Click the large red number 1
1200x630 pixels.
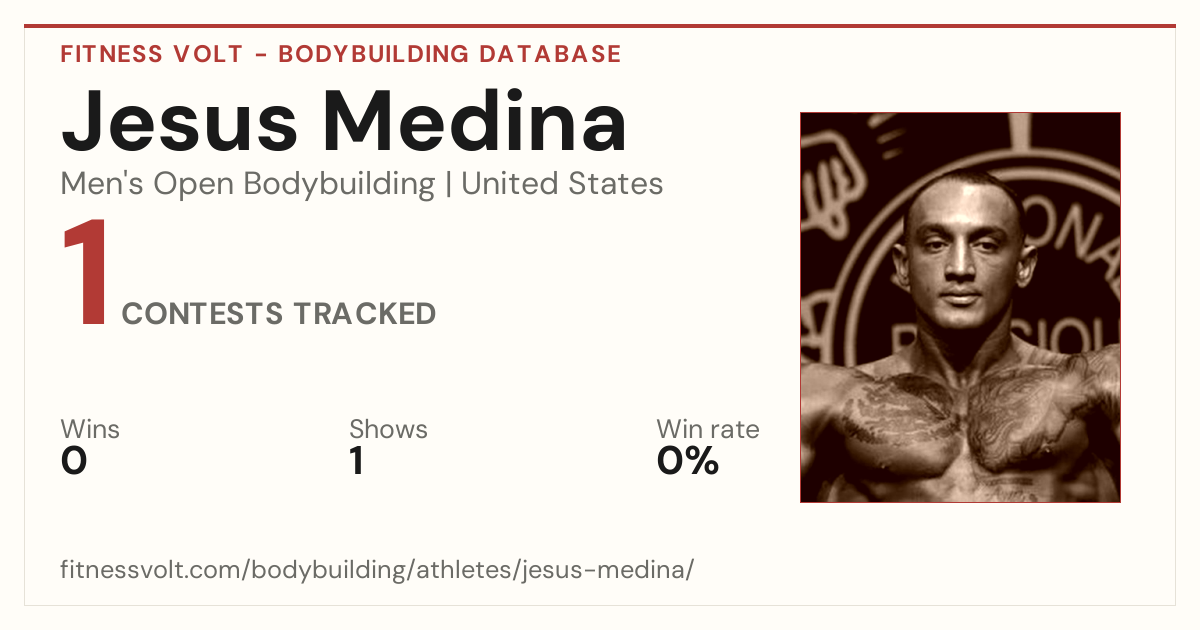(86, 274)
